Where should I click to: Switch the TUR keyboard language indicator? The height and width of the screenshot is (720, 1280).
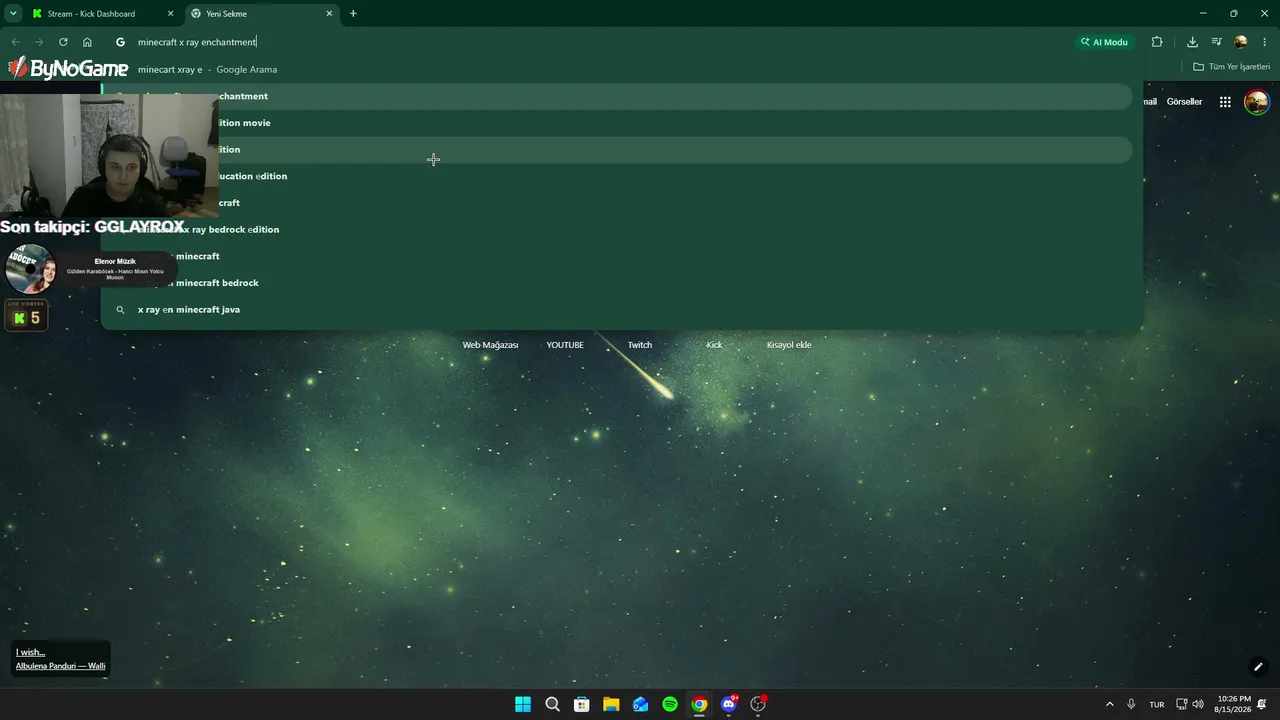pos(1157,704)
